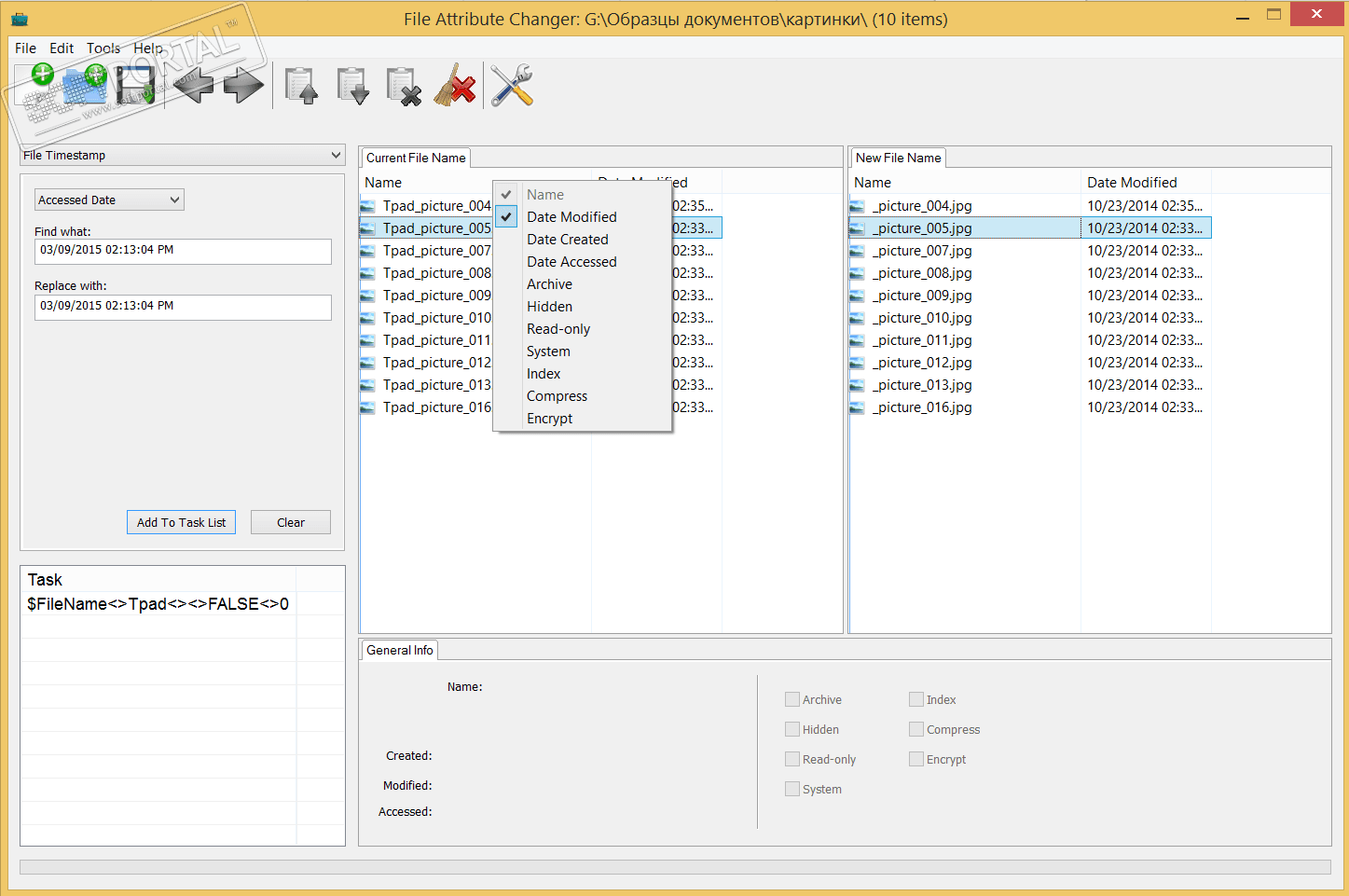Image resolution: width=1349 pixels, height=896 pixels.
Task: Switch to the Current File Name tab
Action: click(416, 158)
